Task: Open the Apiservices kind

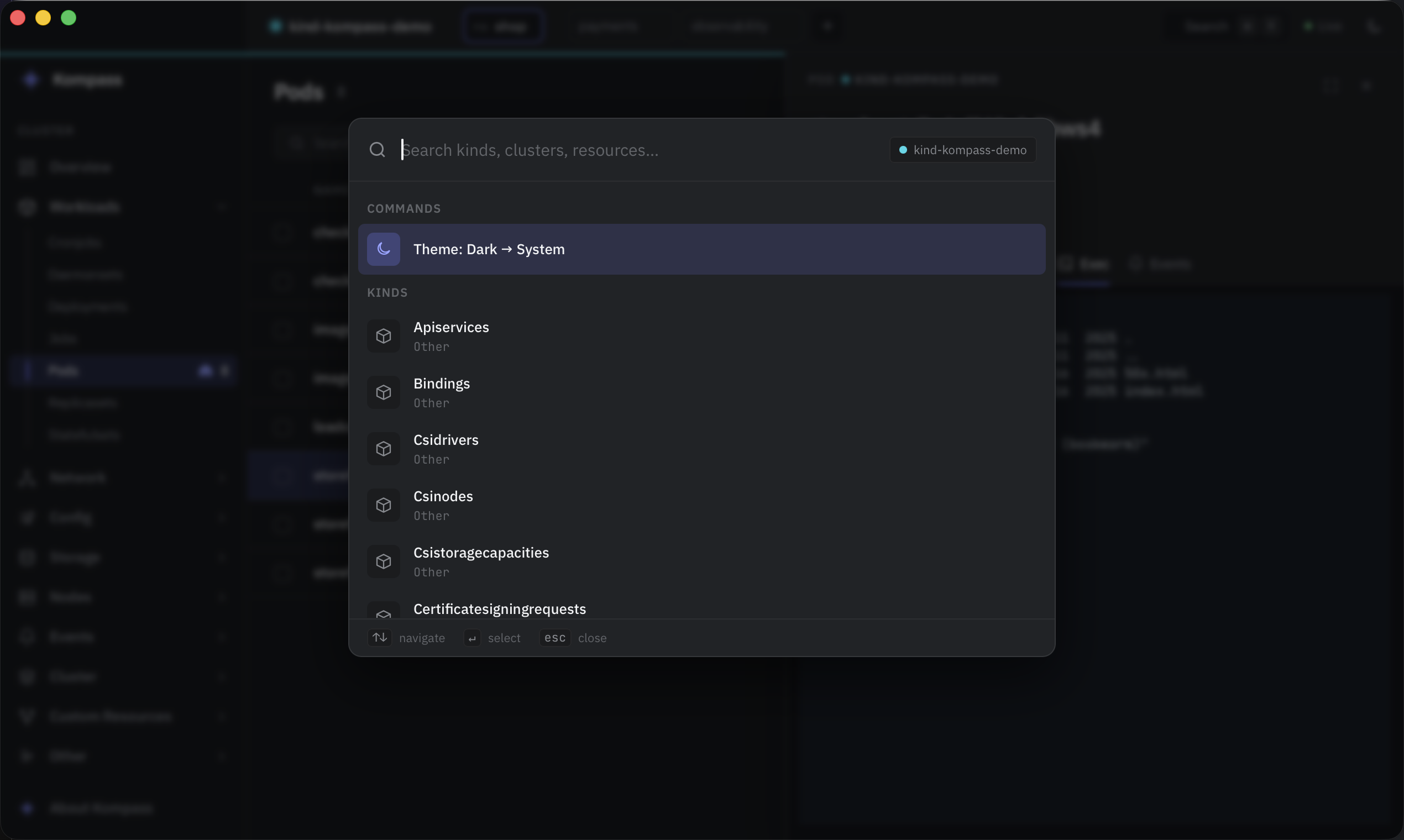Action: (x=701, y=336)
